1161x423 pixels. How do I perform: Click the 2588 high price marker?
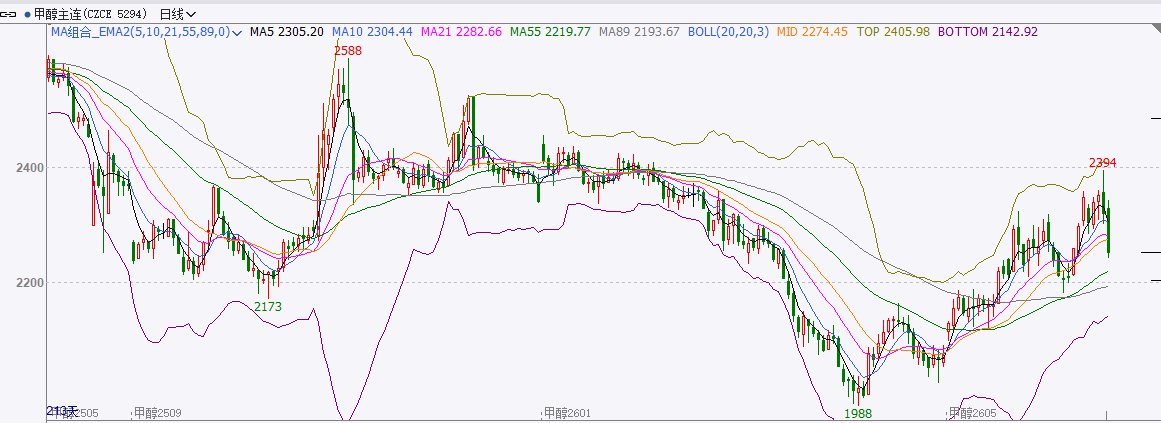pos(348,50)
